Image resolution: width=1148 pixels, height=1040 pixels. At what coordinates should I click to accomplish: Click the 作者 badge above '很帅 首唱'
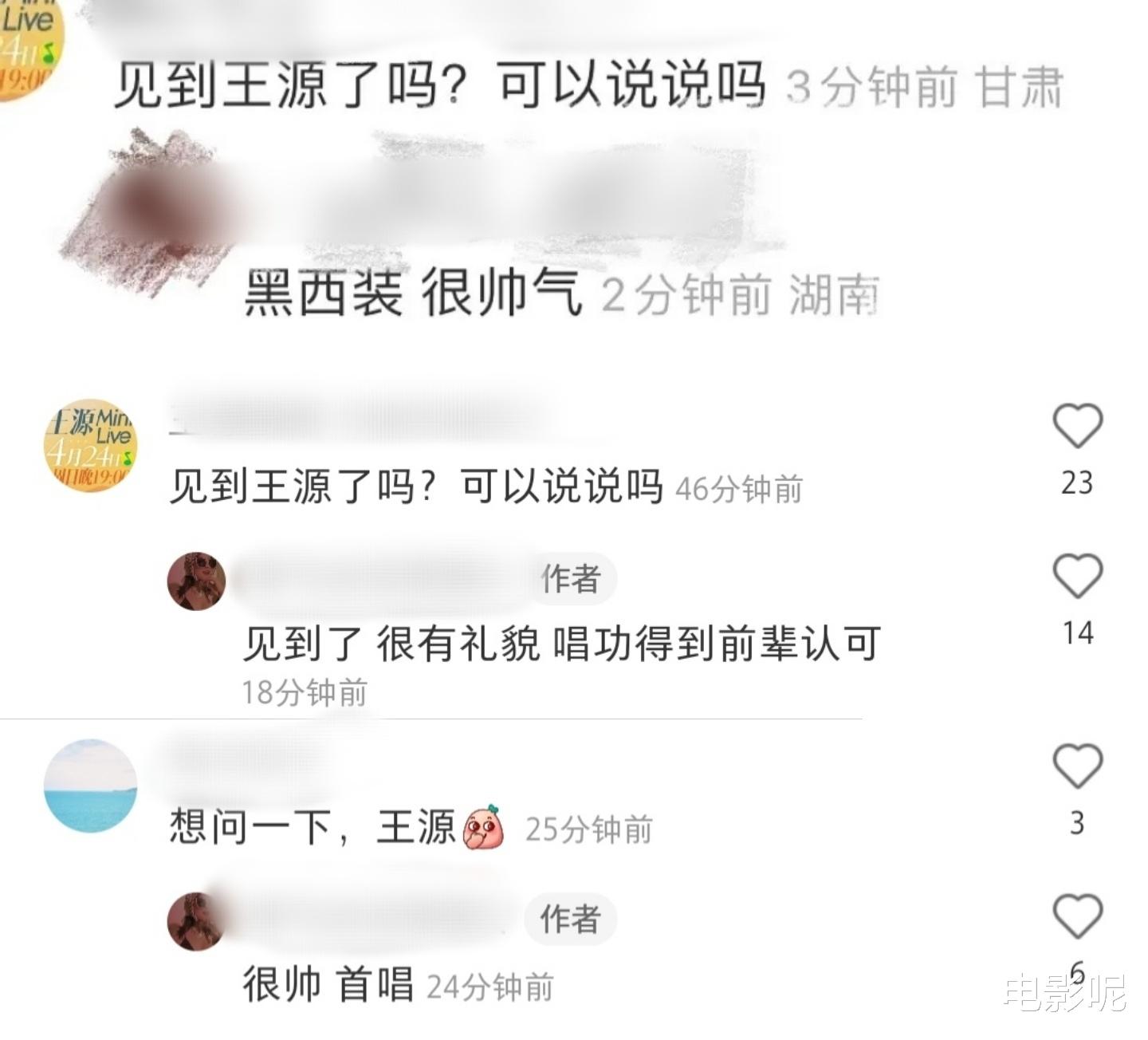tap(571, 919)
